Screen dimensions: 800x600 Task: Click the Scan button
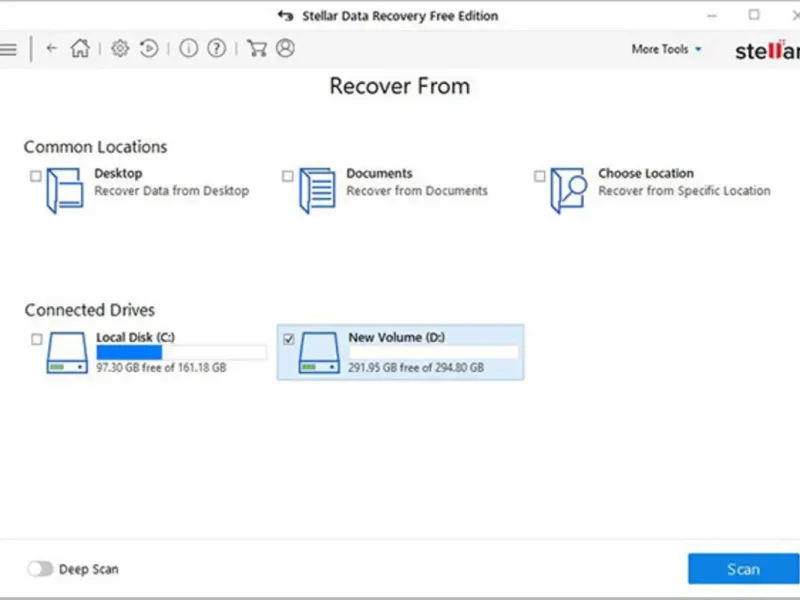[x=743, y=569]
